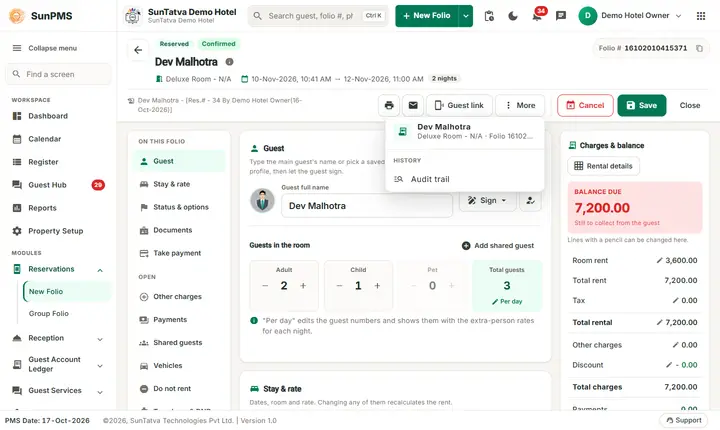
Task: Increase Adult count with plus
Action: click(303, 286)
